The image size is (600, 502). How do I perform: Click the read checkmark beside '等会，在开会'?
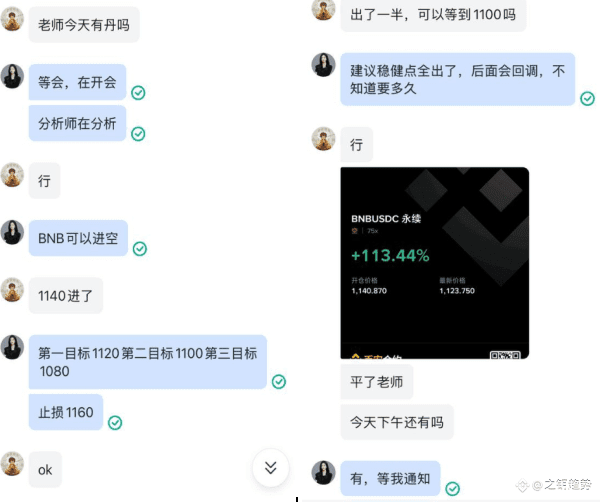click(x=138, y=93)
